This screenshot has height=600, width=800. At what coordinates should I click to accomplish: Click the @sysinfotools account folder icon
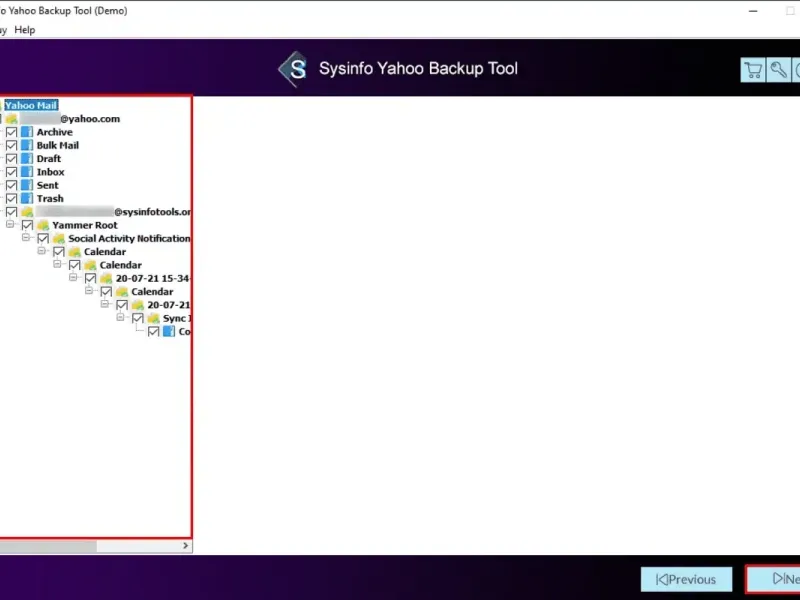point(27,212)
